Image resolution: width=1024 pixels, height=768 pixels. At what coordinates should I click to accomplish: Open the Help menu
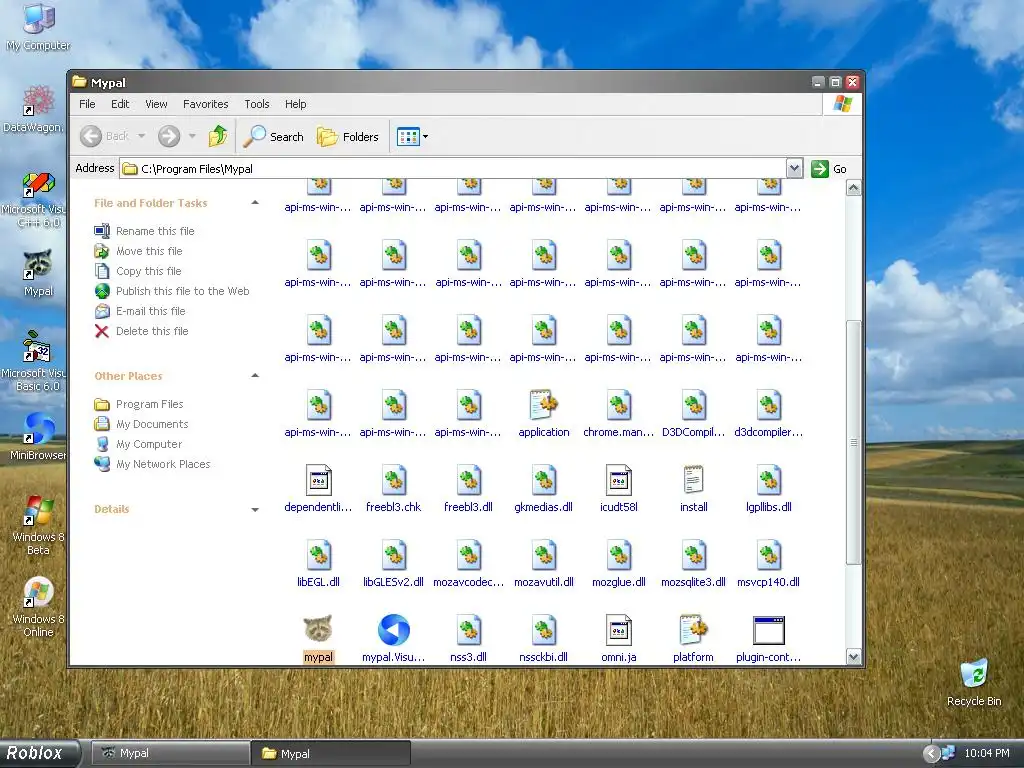click(x=295, y=104)
